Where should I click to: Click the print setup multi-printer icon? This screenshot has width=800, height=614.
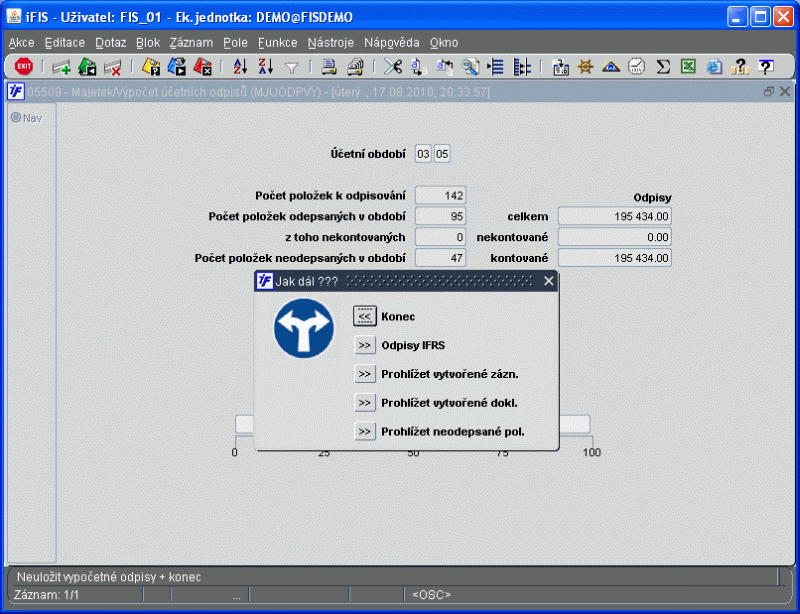pyautogui.click(x=355, y=67)
